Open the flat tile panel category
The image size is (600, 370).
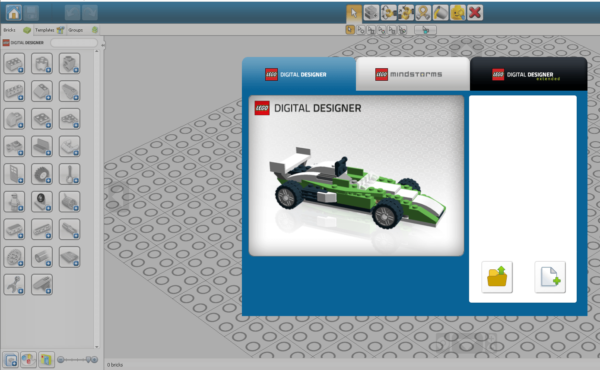coord(69,257)
